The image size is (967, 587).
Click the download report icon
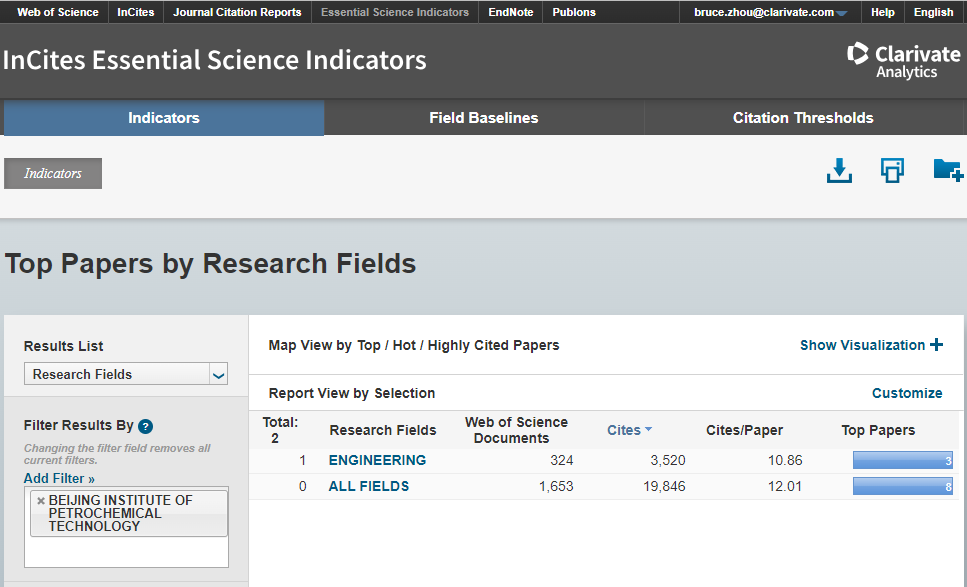point(839,171)
